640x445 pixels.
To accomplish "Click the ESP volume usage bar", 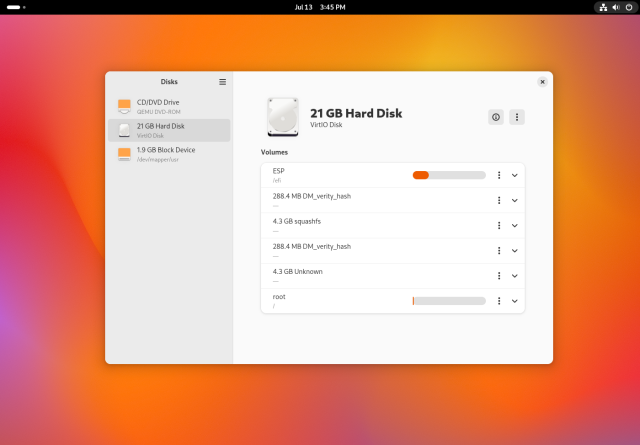I will click(x=449, y=175).
